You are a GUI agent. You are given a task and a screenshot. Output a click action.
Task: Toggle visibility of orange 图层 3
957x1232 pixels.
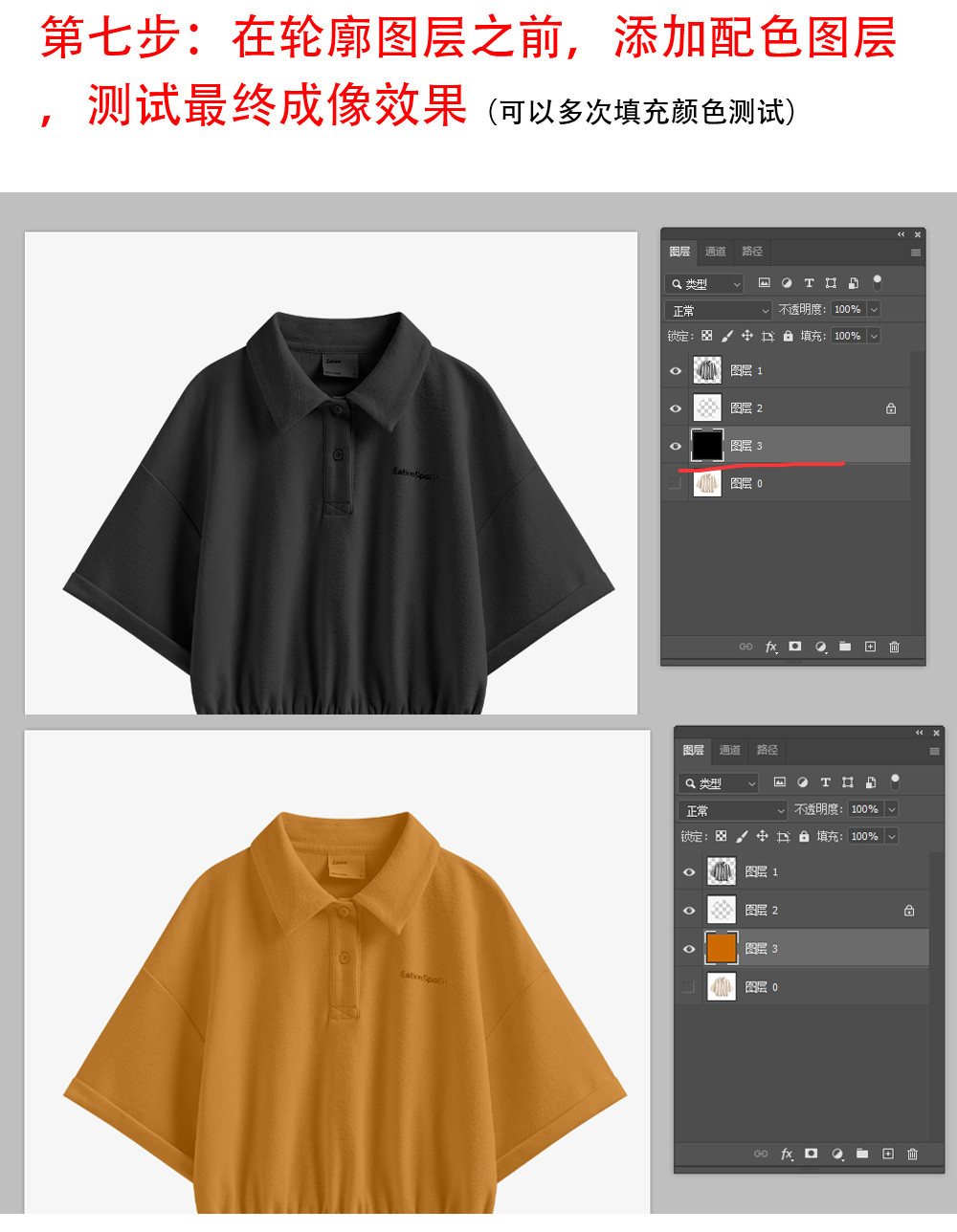(x=689, y=949)
